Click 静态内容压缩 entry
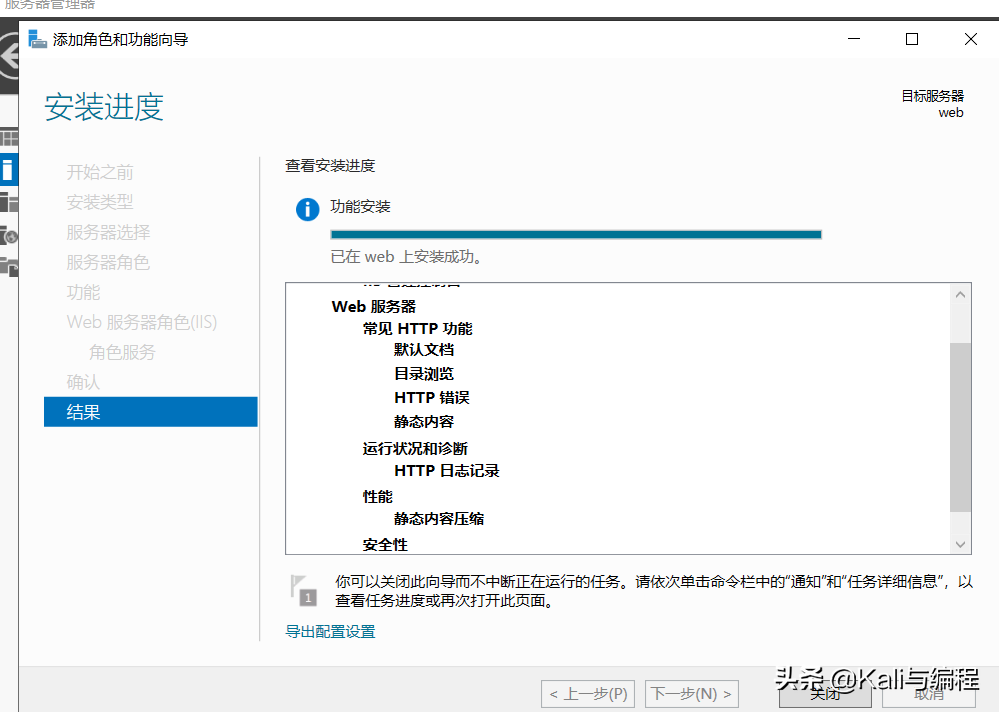This screenshot has height=712, width=999. (x=439, y=519)
